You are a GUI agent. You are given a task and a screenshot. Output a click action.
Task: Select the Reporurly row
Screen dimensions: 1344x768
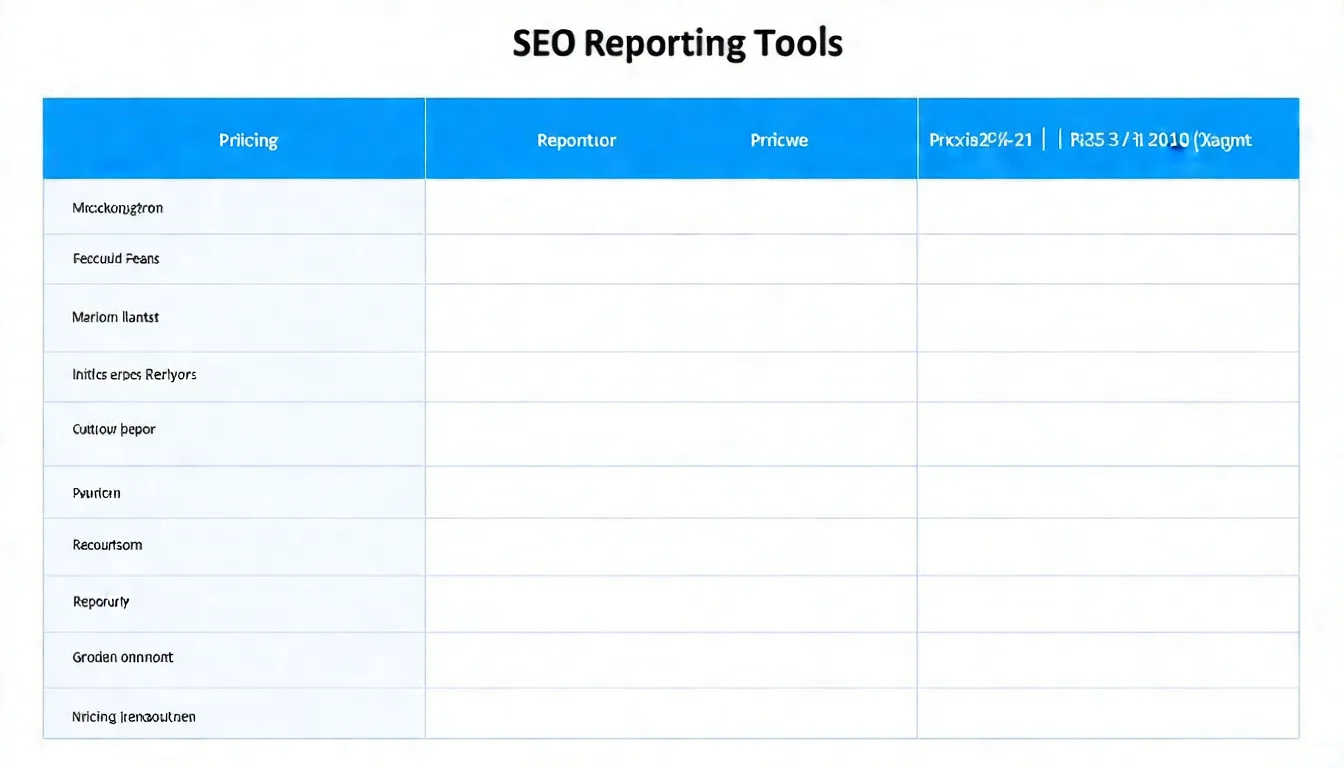(x=101, y=602)
